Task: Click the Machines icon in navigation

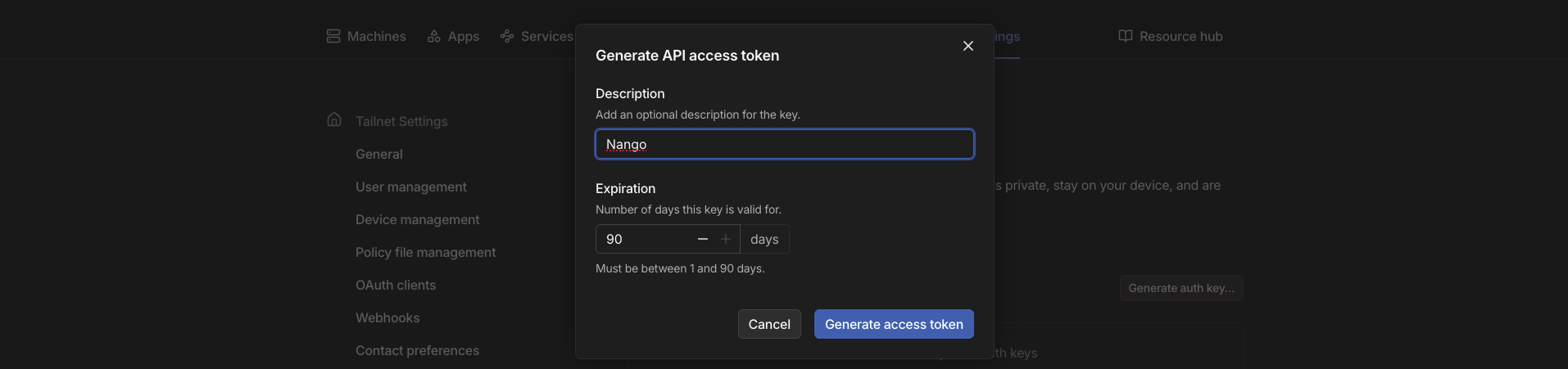Action: click(x=333, y=36)
